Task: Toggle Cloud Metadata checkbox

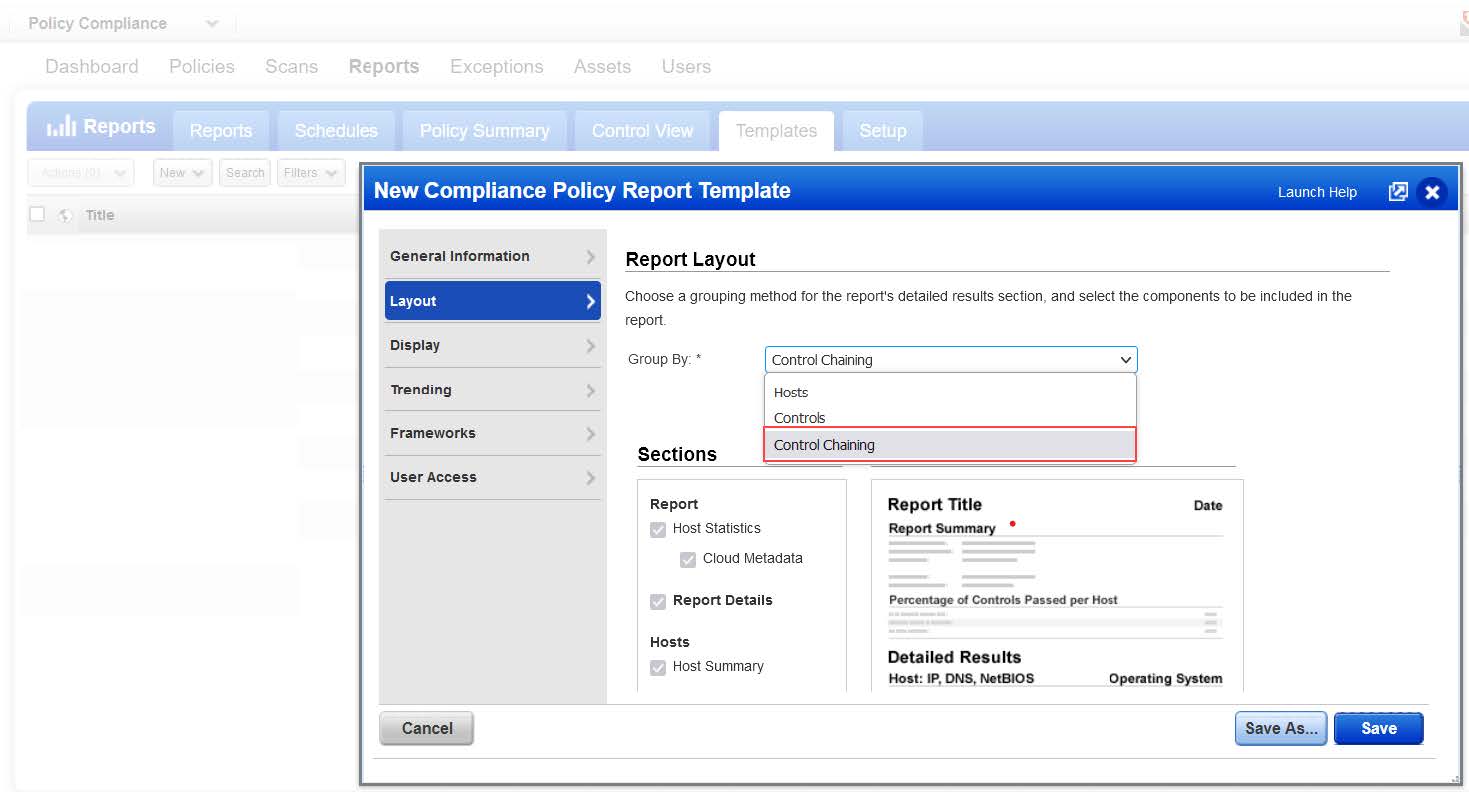Action: point(688,560)
